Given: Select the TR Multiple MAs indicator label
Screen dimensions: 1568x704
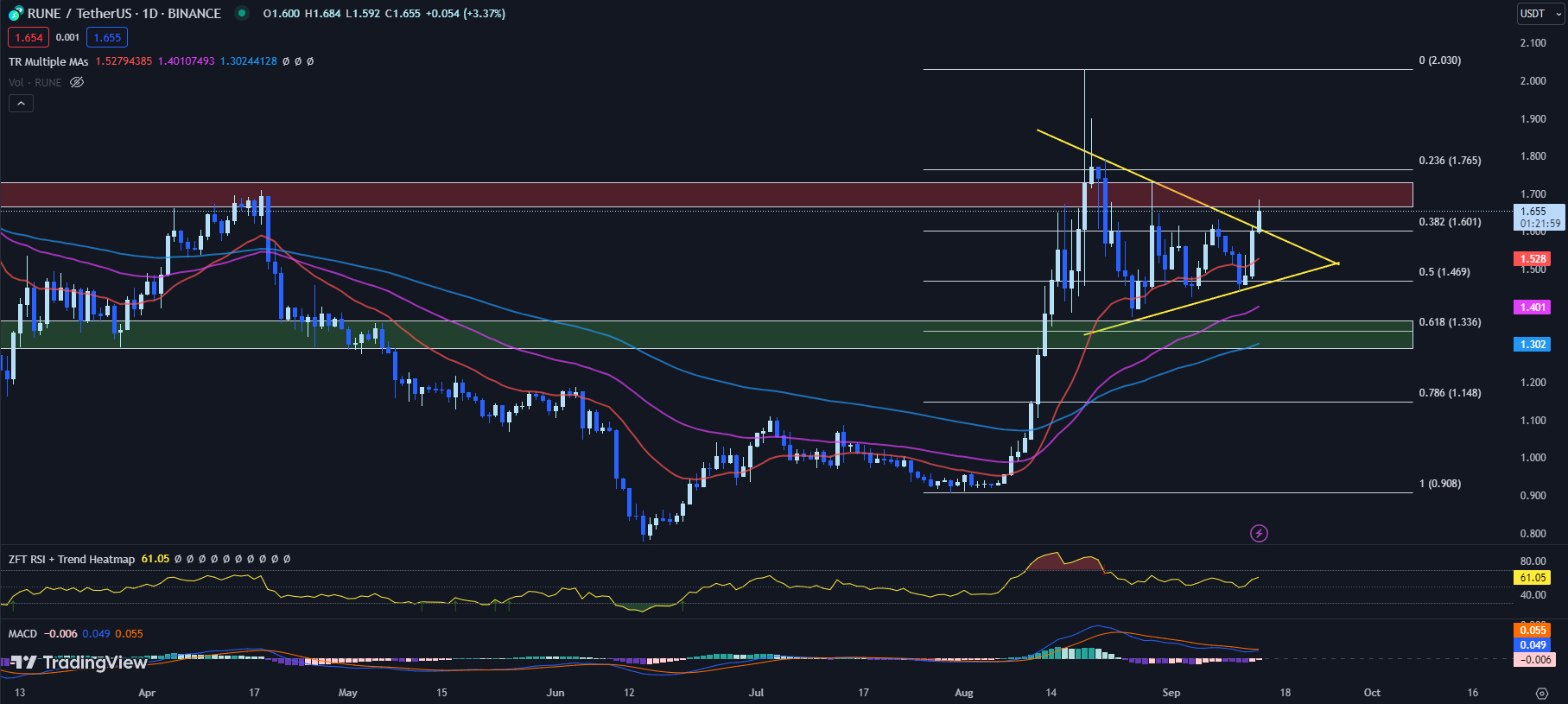Looking at the screenshot, I should [x=48, y=61].
